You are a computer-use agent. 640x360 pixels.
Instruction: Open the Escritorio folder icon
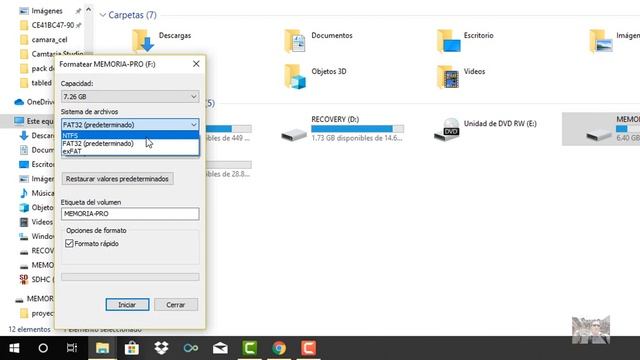[448, 41]
